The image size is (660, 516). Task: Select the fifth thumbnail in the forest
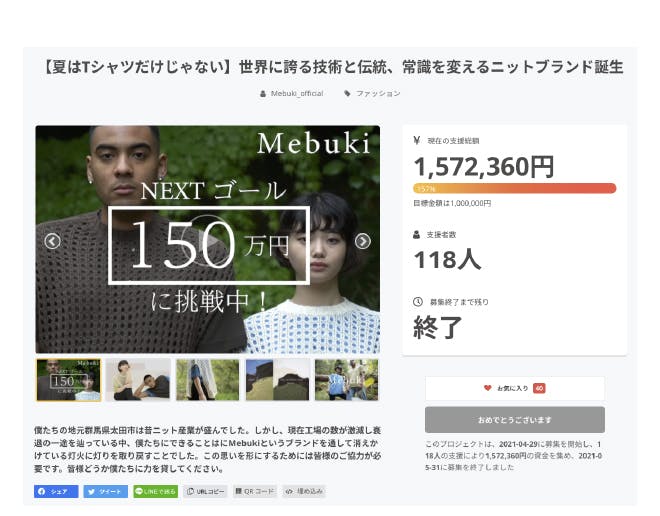click(346, 380)
